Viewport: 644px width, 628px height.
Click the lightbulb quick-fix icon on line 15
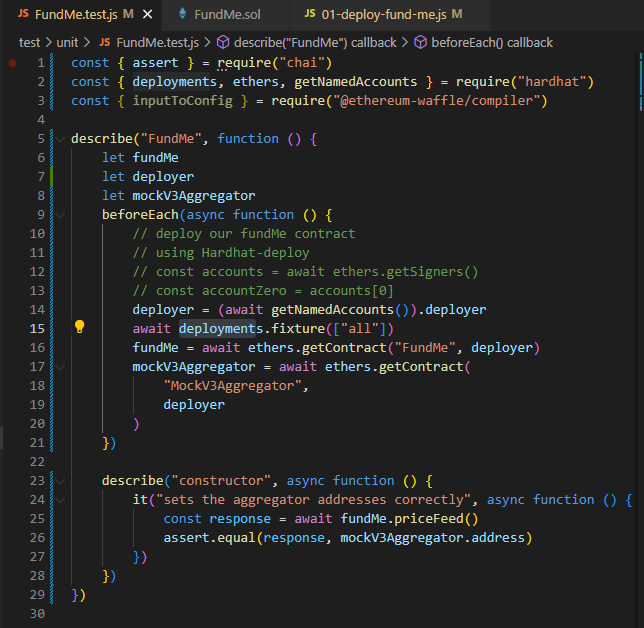(x=79, y=327)
